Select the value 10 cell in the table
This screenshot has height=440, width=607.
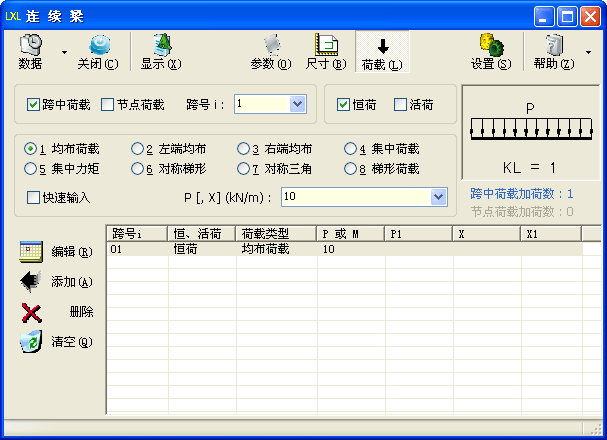(352, 249)
